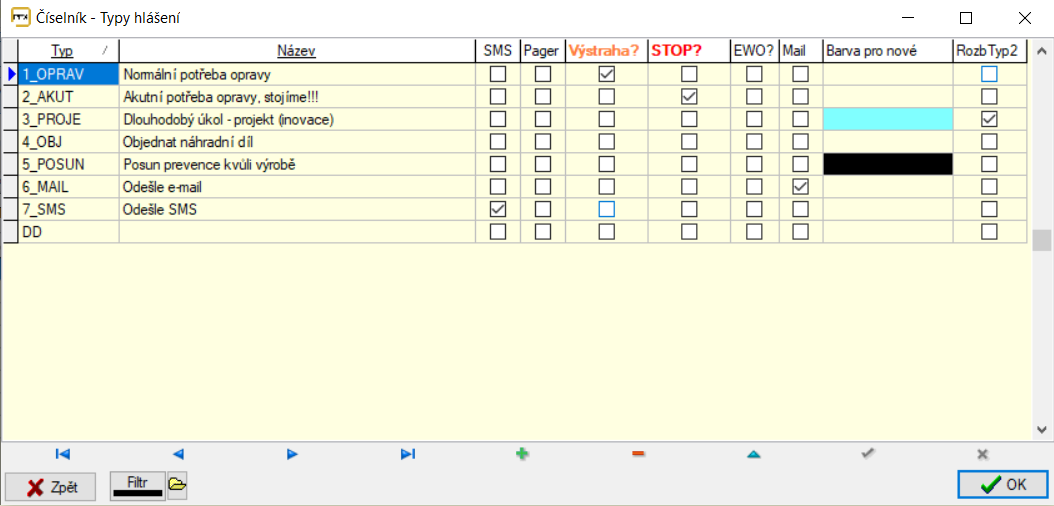Viewport: 1054px width, 506px height.
Task: Add new record with green plus
Action: 522,454
